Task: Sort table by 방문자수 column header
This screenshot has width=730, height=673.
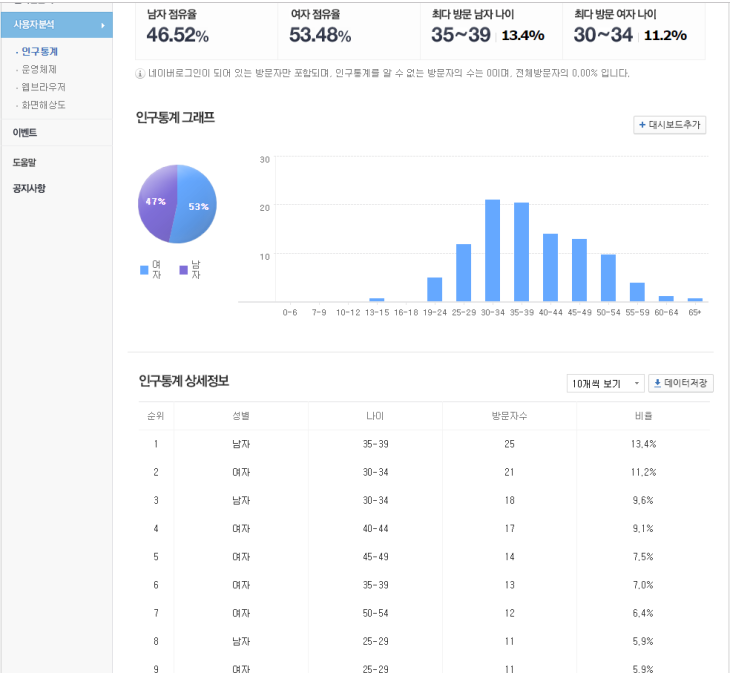Action: point(508,415)
